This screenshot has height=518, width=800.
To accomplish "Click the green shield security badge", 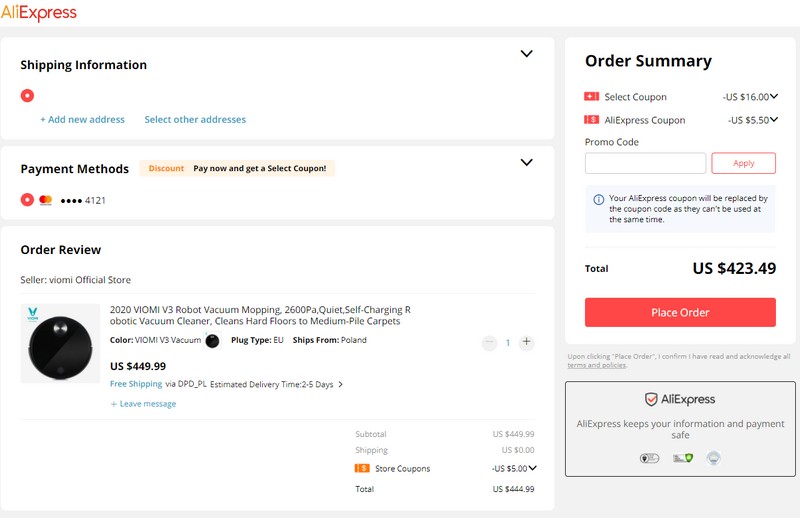I will [x=682, y=458].
